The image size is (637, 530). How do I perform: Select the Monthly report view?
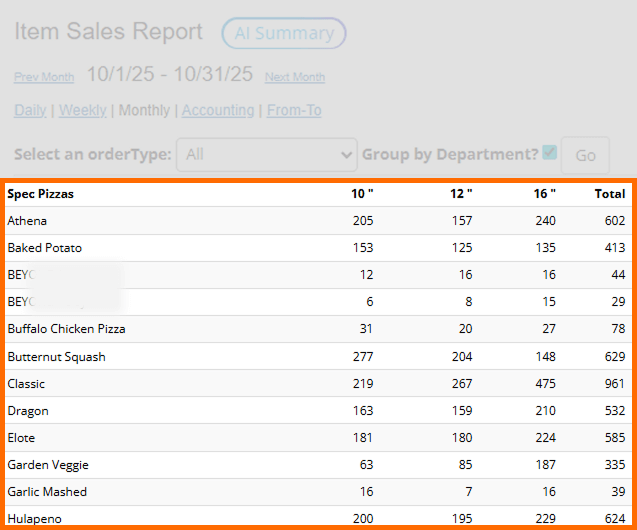144,110
